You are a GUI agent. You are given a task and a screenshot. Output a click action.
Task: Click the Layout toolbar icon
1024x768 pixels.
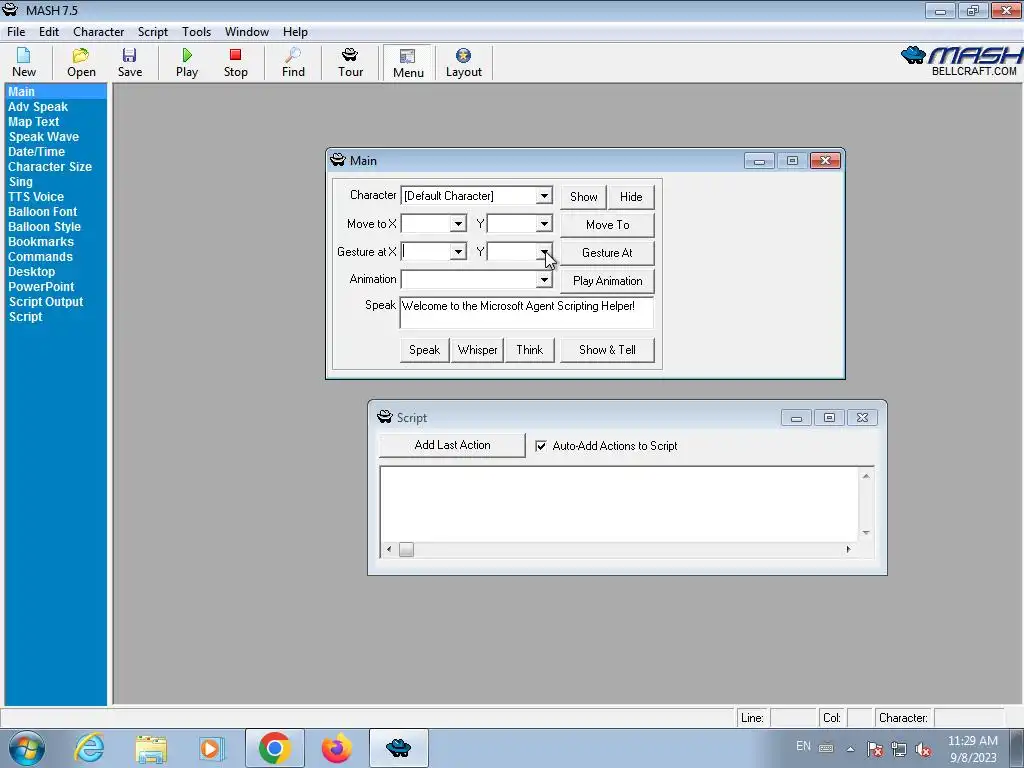pos(464,63)
